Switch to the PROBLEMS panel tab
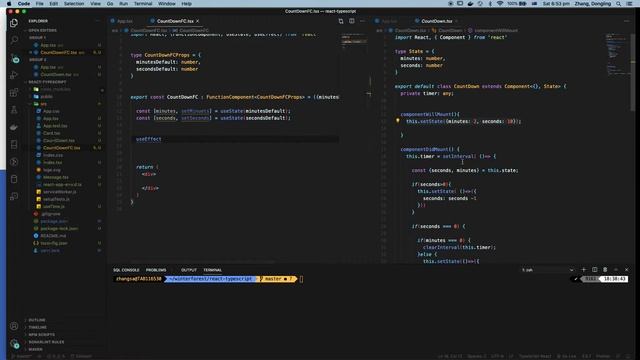Viewport: 640px width, 360px height. pos(156,270)
